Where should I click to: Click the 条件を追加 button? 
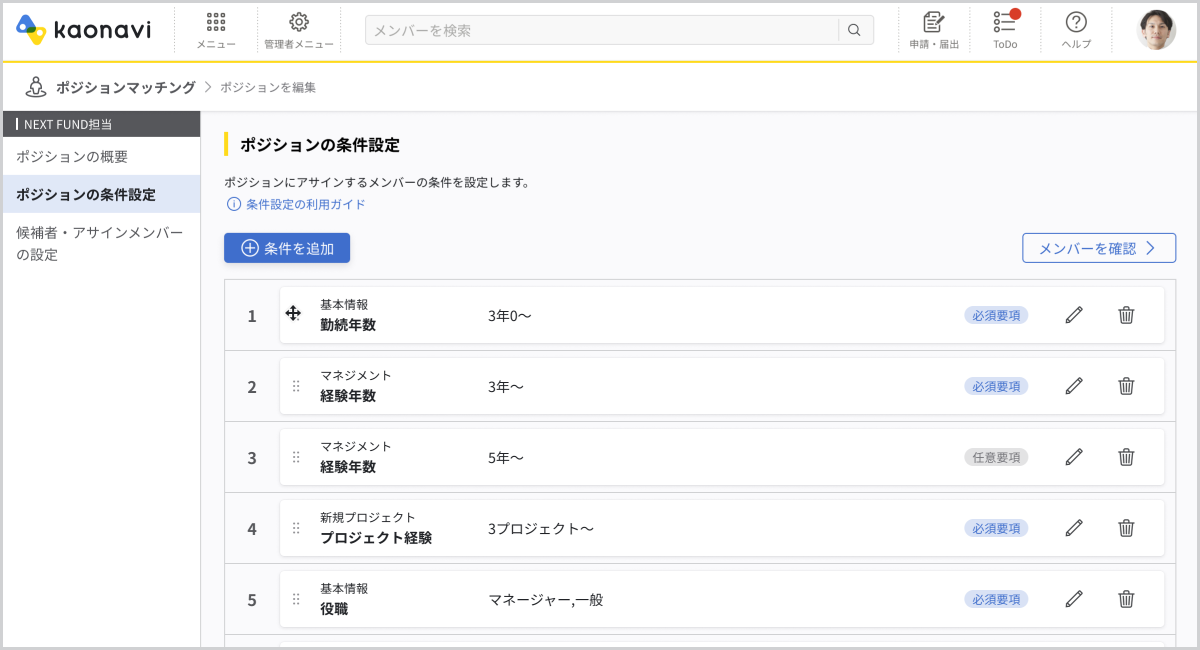[287, 248]
